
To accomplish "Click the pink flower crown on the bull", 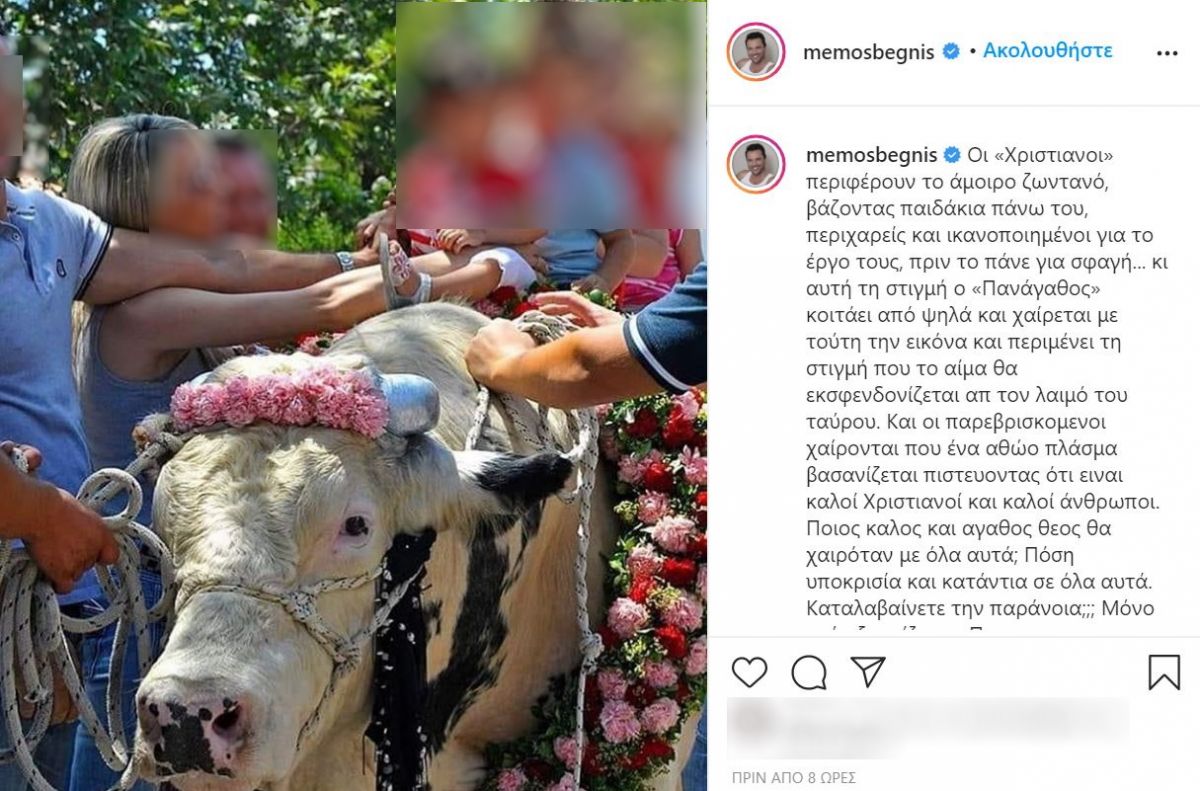I will 280,398.
